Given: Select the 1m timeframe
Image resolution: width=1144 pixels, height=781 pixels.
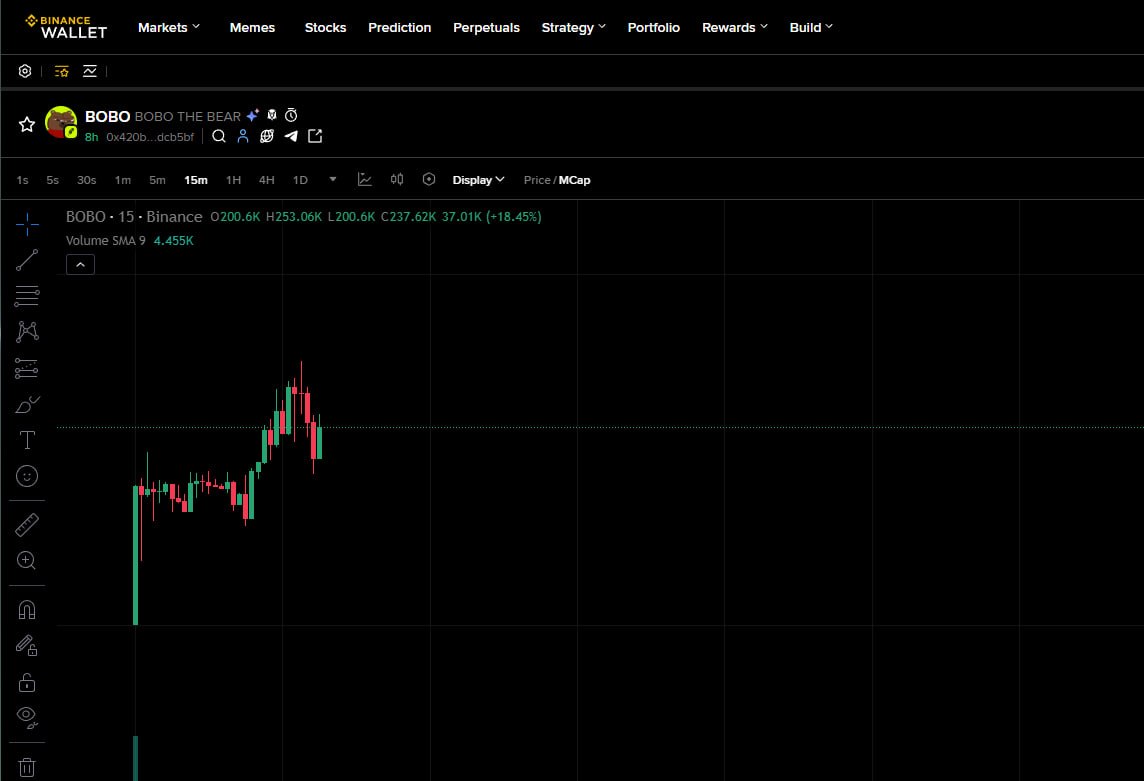Looking at the screenshot, I should pos(123,180).
